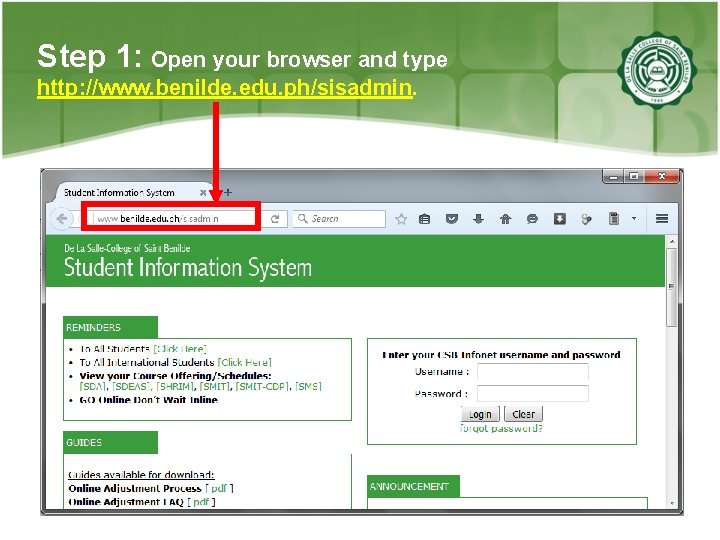Click the Password input field
This screenshot has width=720, height=540.
point(533,394)
